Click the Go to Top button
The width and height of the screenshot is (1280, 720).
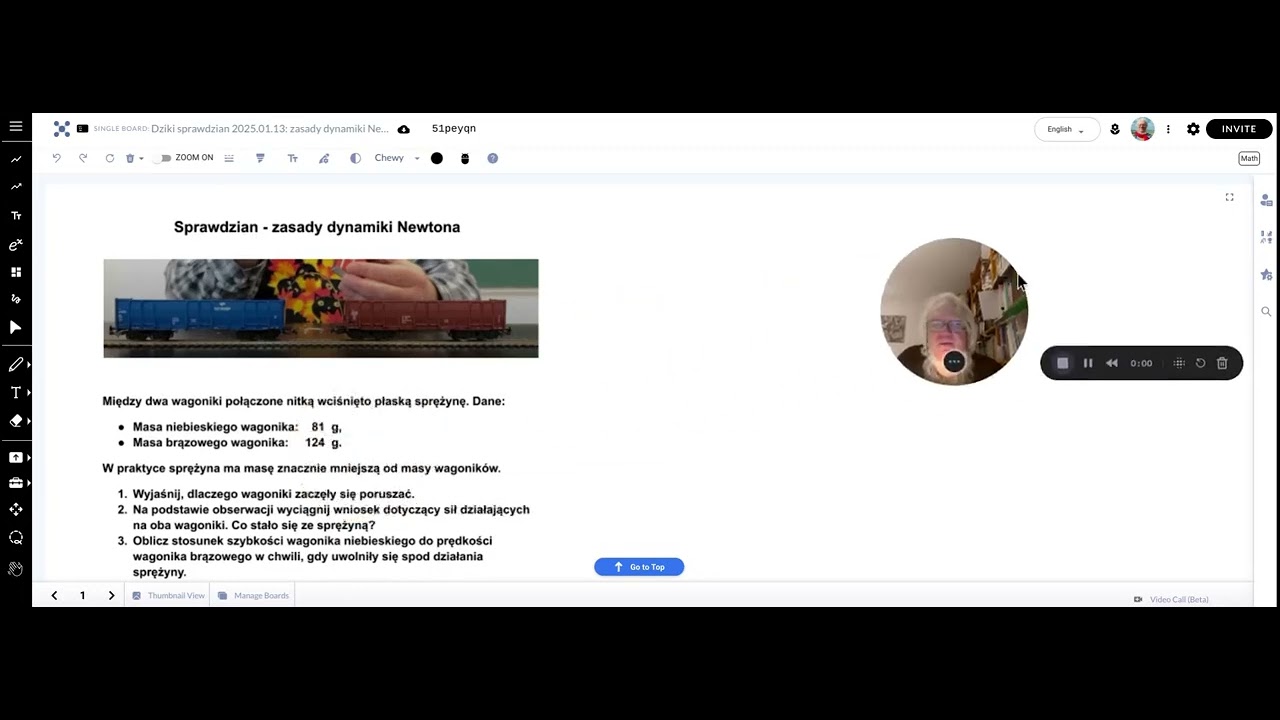[x=639, y=567]
